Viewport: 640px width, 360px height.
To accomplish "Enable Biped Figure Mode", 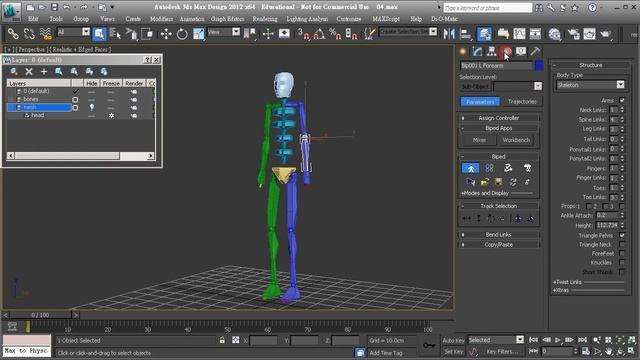I will 470,168.
